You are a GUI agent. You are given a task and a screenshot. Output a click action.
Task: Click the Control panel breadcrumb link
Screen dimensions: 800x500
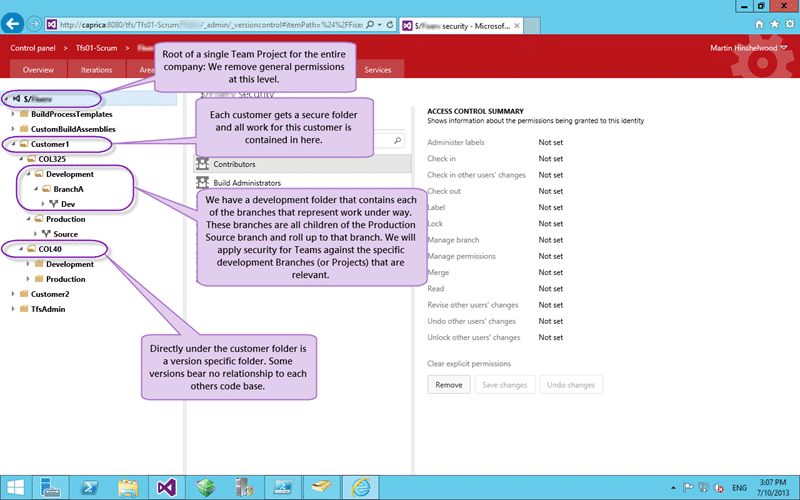(x=33, y=48)
